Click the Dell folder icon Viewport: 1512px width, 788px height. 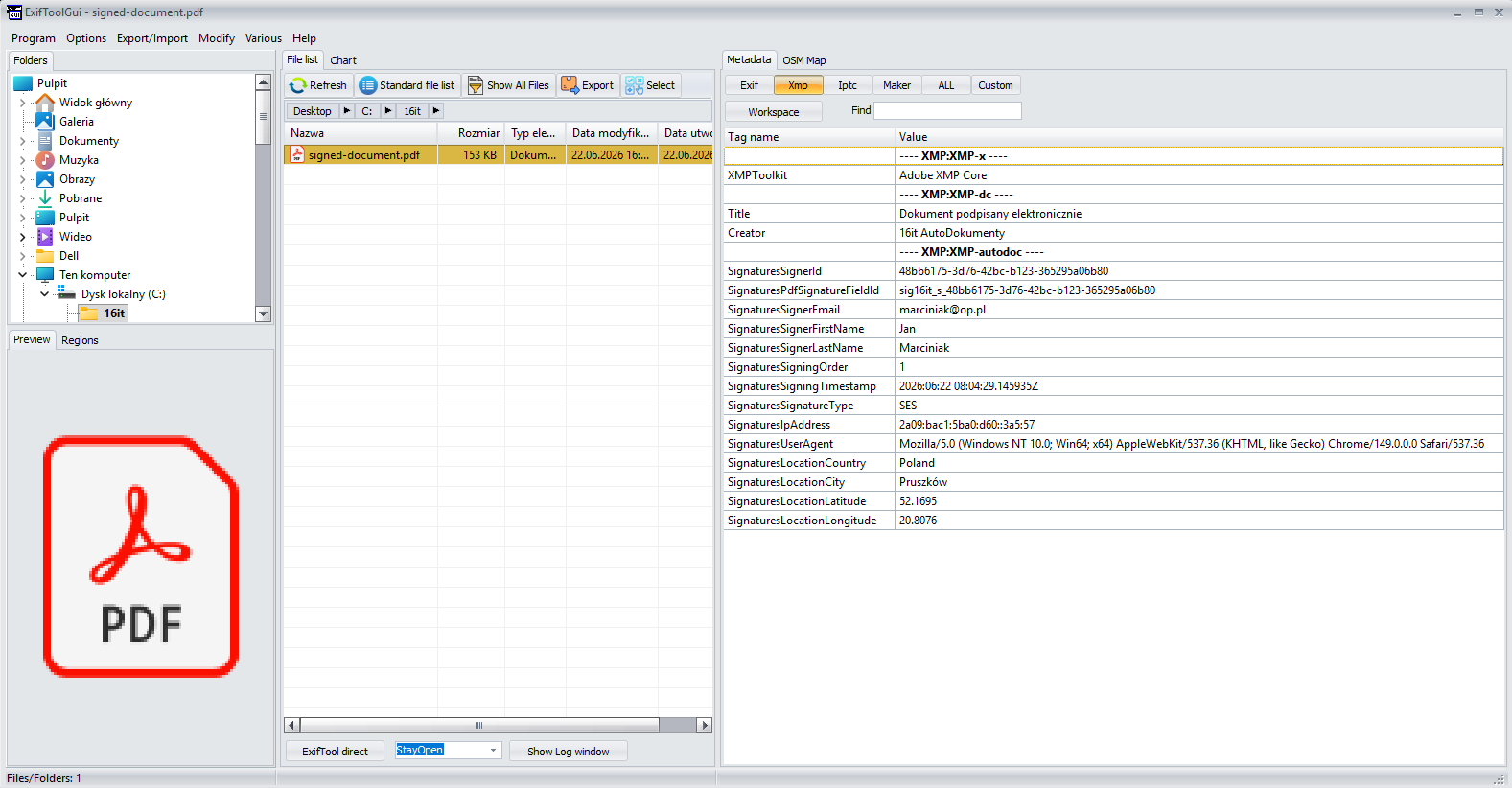[x=45, y=256]
